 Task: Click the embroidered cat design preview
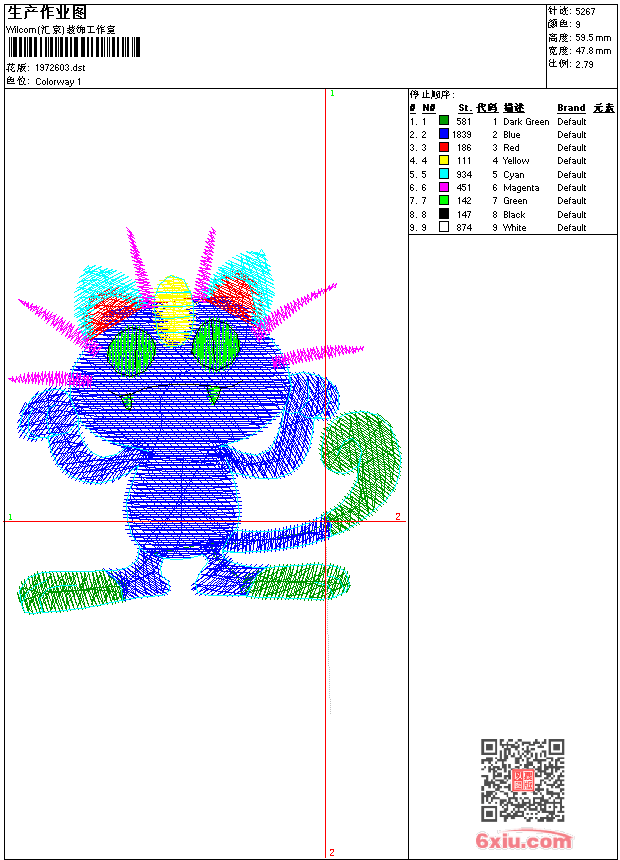click(x=205, y=421)
